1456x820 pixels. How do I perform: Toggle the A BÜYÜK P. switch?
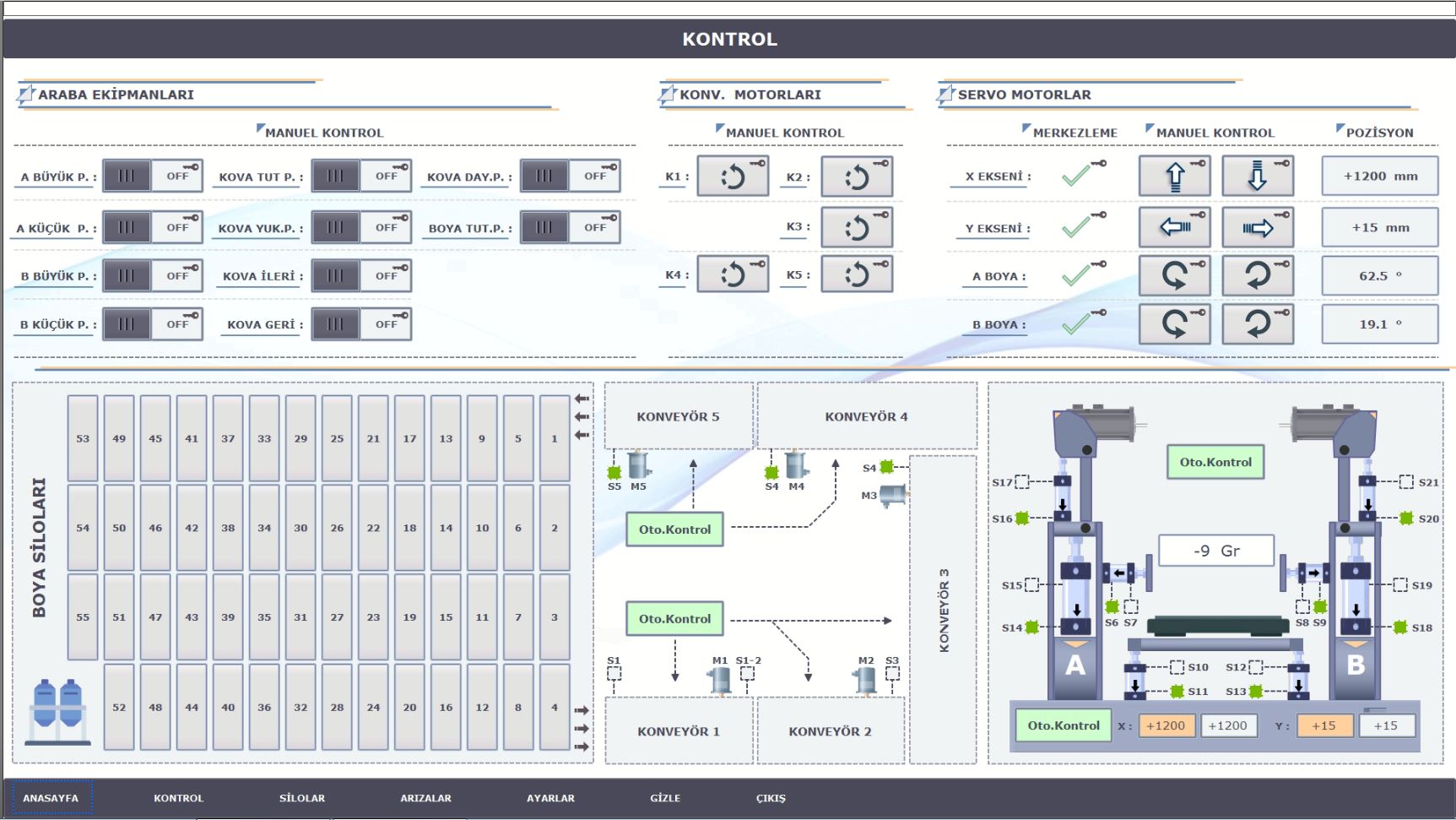click(152, 176)
